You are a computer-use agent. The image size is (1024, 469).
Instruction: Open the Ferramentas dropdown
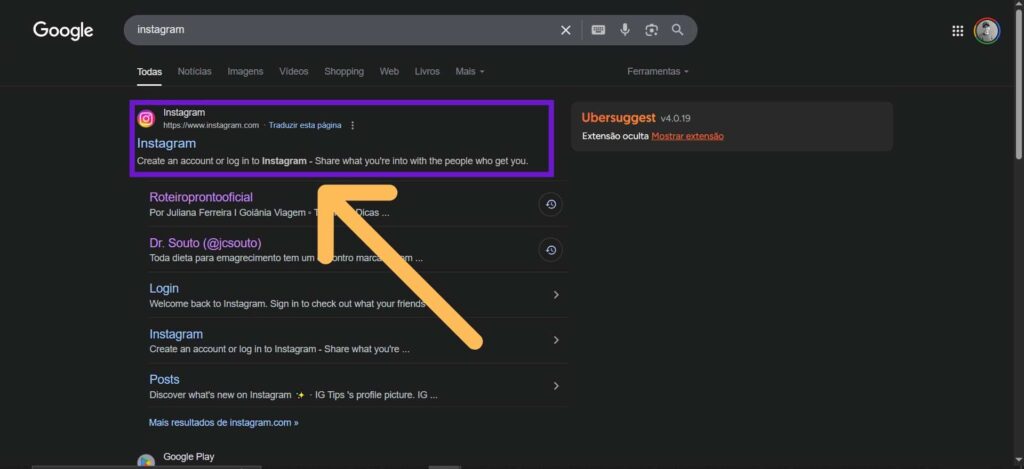click(658, 71)
